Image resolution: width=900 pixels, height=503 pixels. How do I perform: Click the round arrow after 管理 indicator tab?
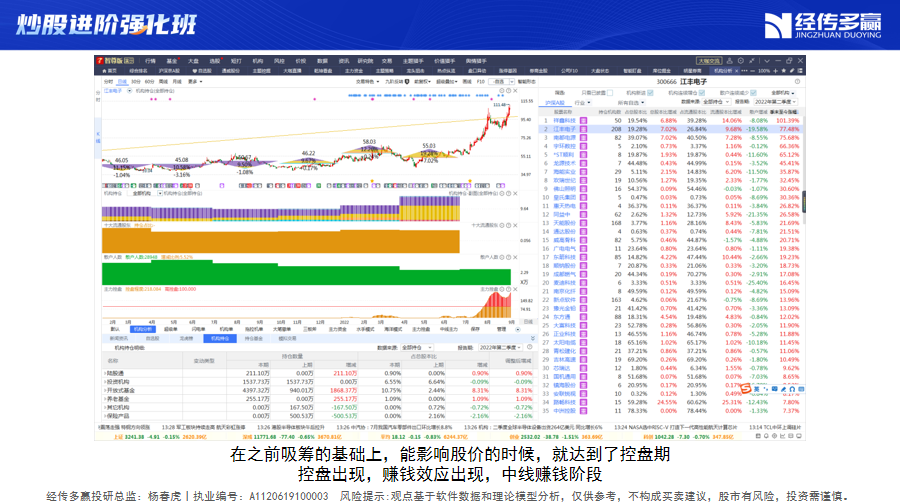(x=517, y=330)
